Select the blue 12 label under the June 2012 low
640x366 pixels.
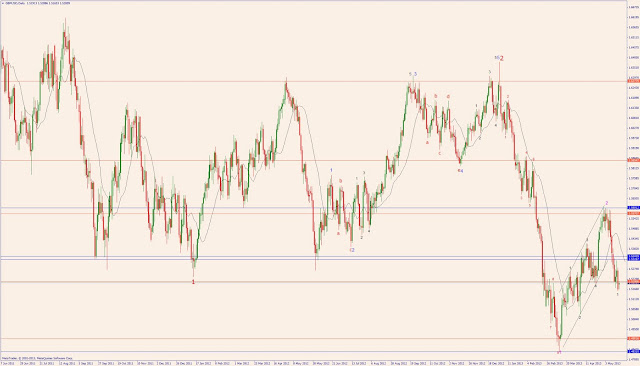[352, 250]
